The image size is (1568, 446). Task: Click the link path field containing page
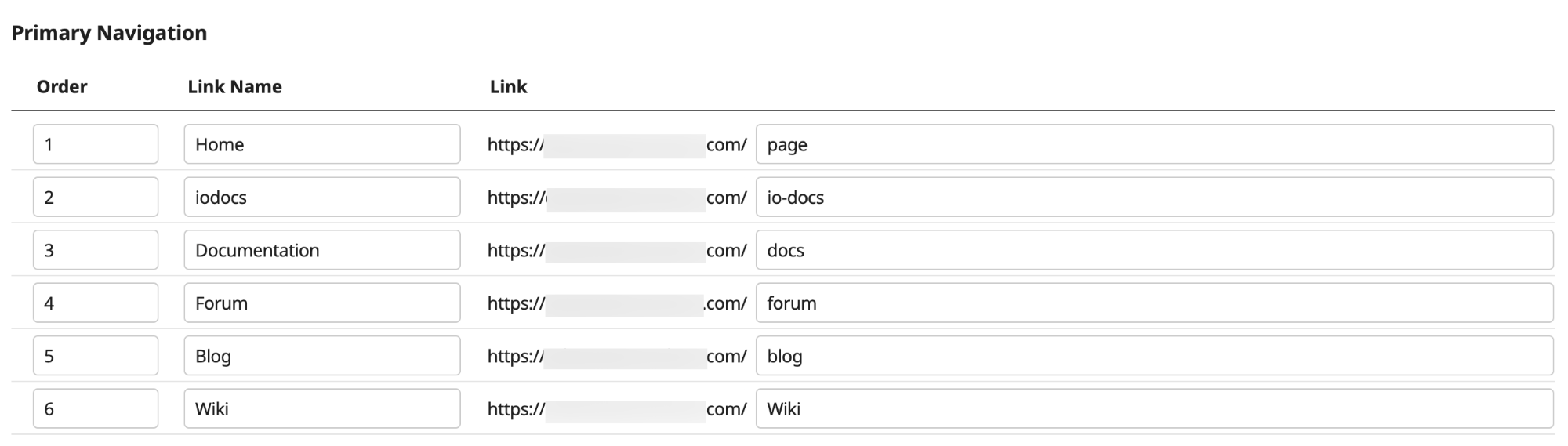click(x=1154, y=144)
